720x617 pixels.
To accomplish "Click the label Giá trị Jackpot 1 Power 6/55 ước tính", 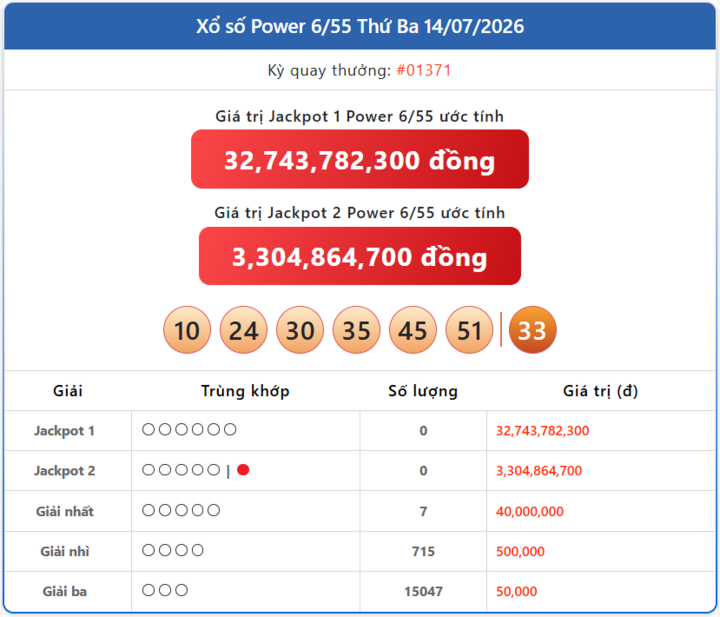I will [x=360, y=117].
